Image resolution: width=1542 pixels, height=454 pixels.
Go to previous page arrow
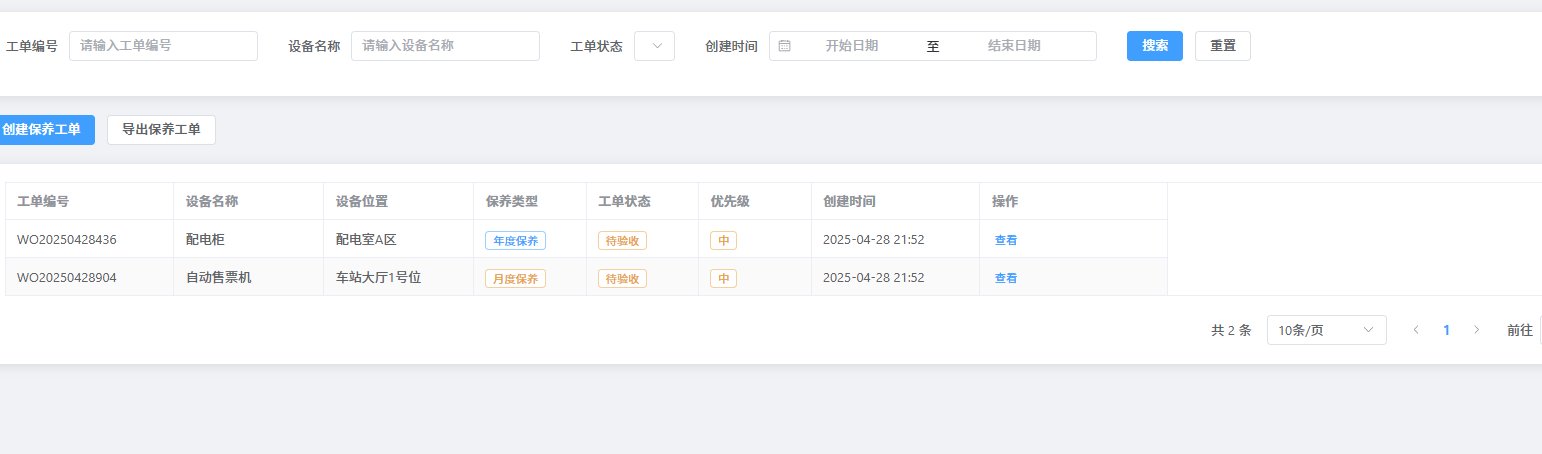pyautogui.click(x=1416, y=330)
